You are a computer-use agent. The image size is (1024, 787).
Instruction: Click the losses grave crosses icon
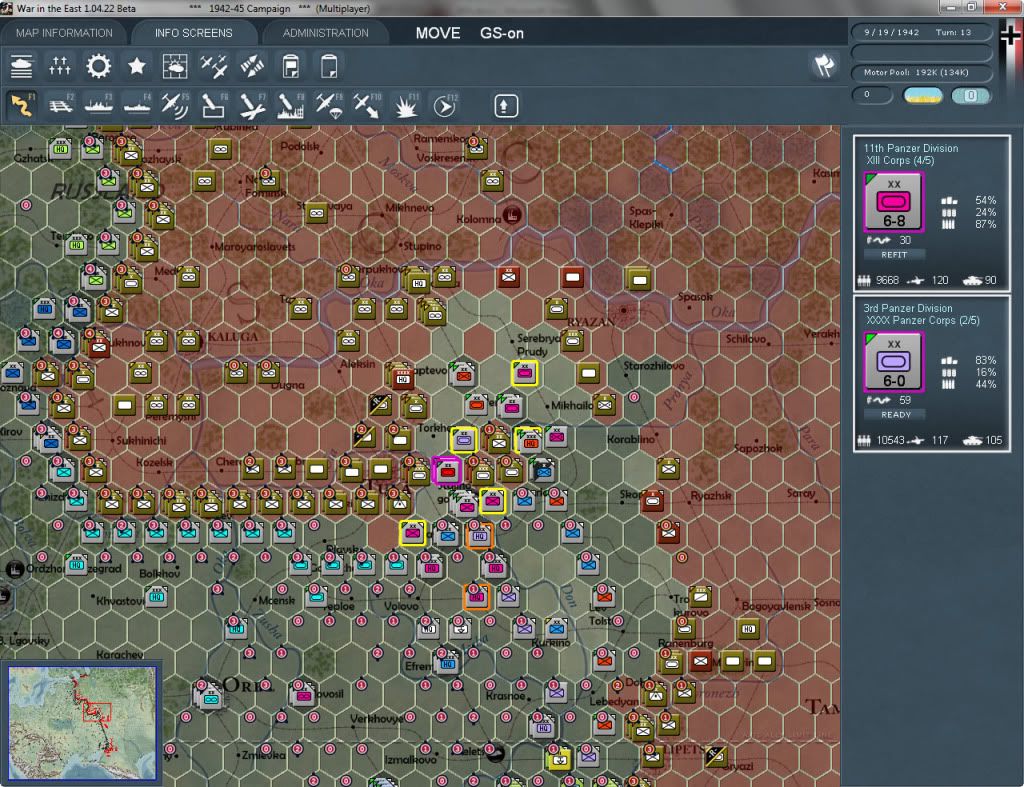(x=59, y=67)
